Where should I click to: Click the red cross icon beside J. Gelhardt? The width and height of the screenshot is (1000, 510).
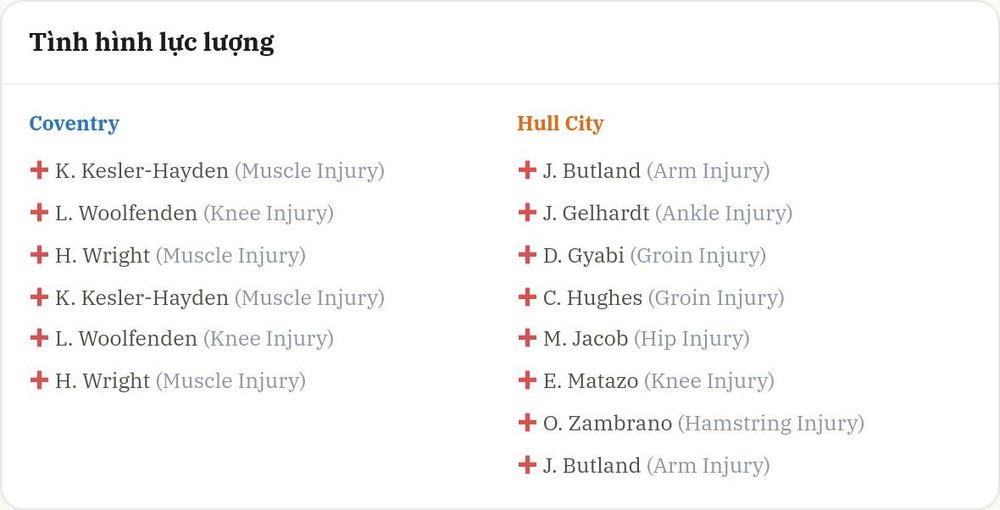527,212
